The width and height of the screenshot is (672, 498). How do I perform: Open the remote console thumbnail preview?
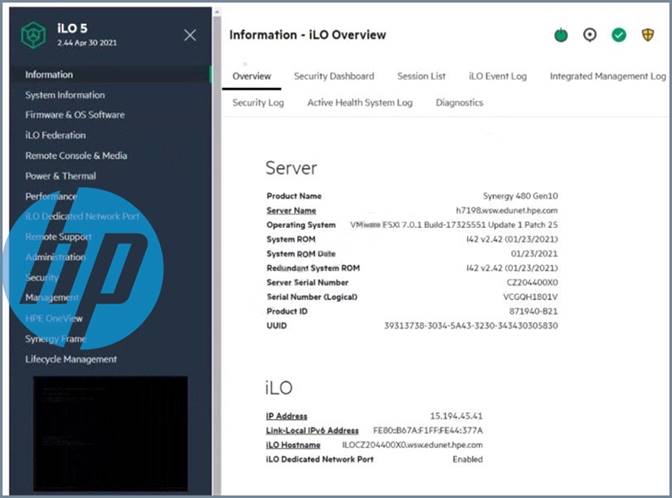111,433
